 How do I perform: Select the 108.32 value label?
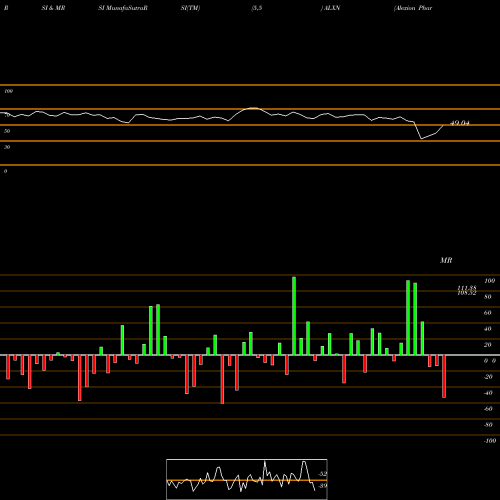tap(467, 293)
